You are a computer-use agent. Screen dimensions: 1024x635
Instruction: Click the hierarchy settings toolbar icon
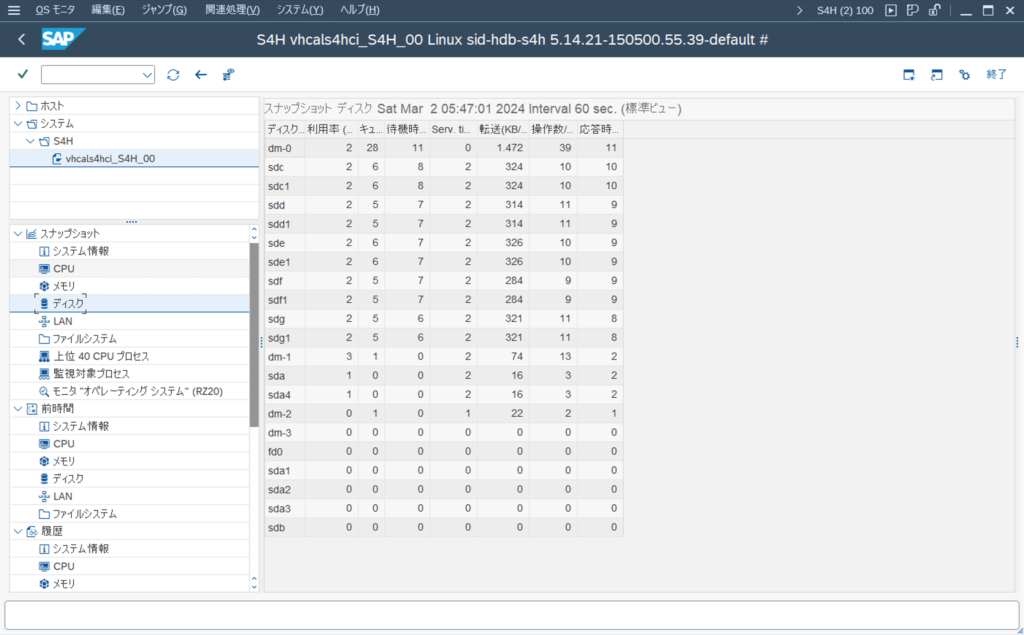point(229,75)
